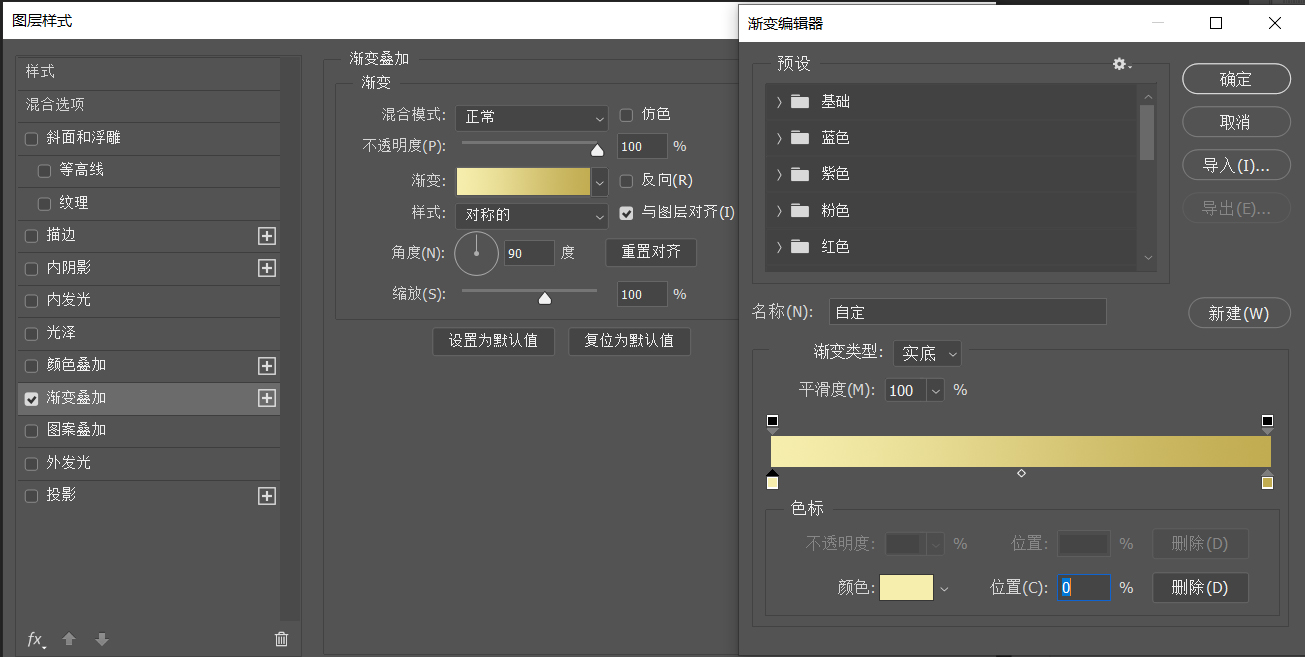Open color stop 颜色 dropdown arrow

pos(943,588)
